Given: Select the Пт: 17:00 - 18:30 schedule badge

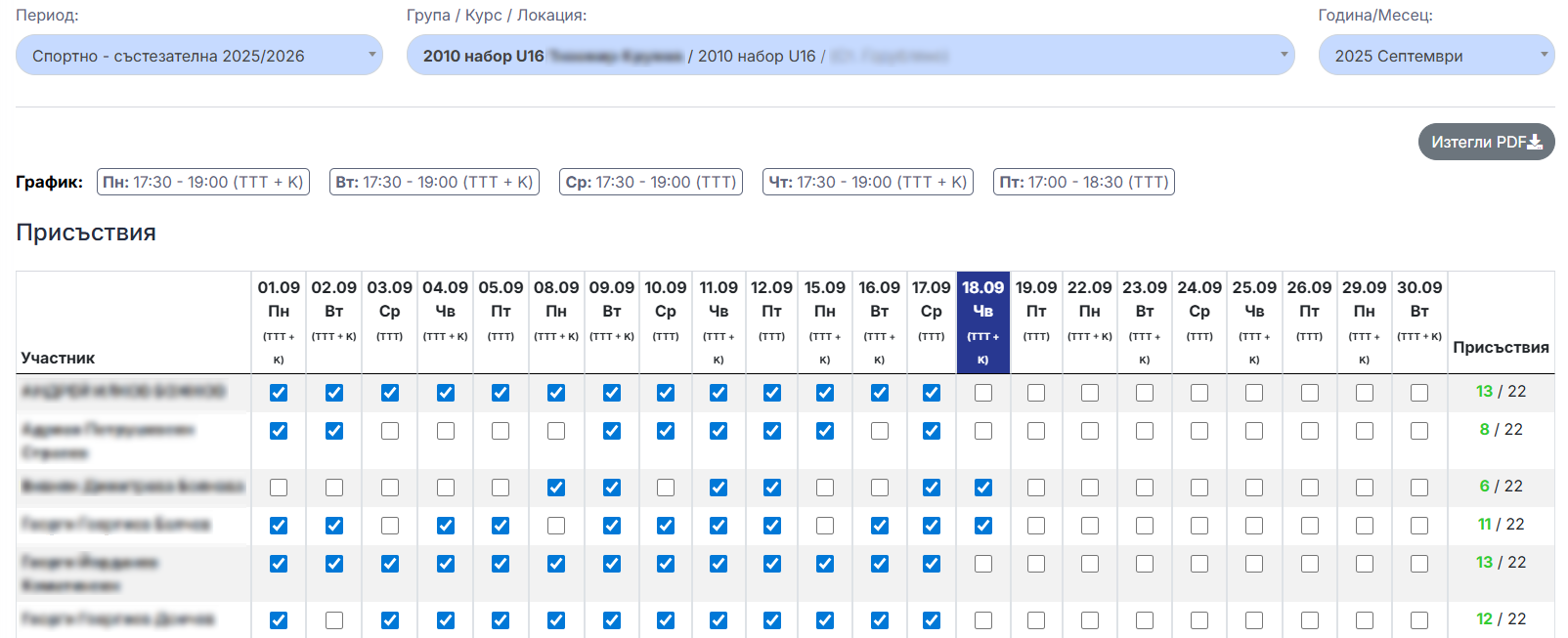Looking at the screenshot, I should pos(1083,182).
